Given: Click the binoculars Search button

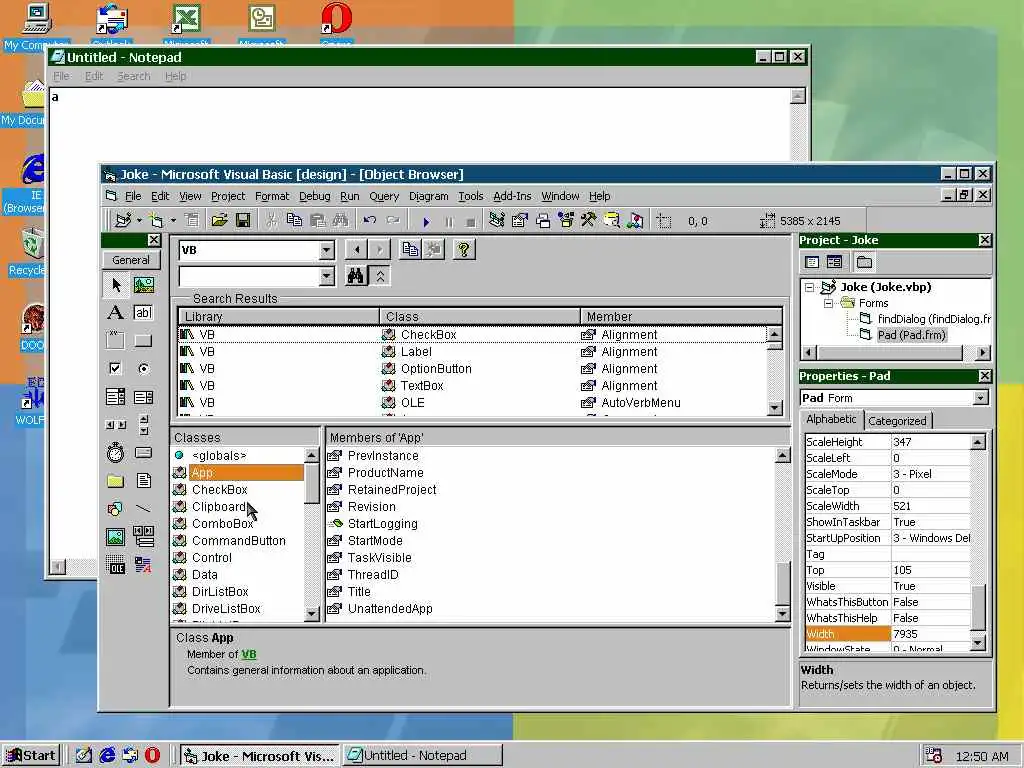Looking at the screenshot, I should pyautogui.click(x=355, y=276).
